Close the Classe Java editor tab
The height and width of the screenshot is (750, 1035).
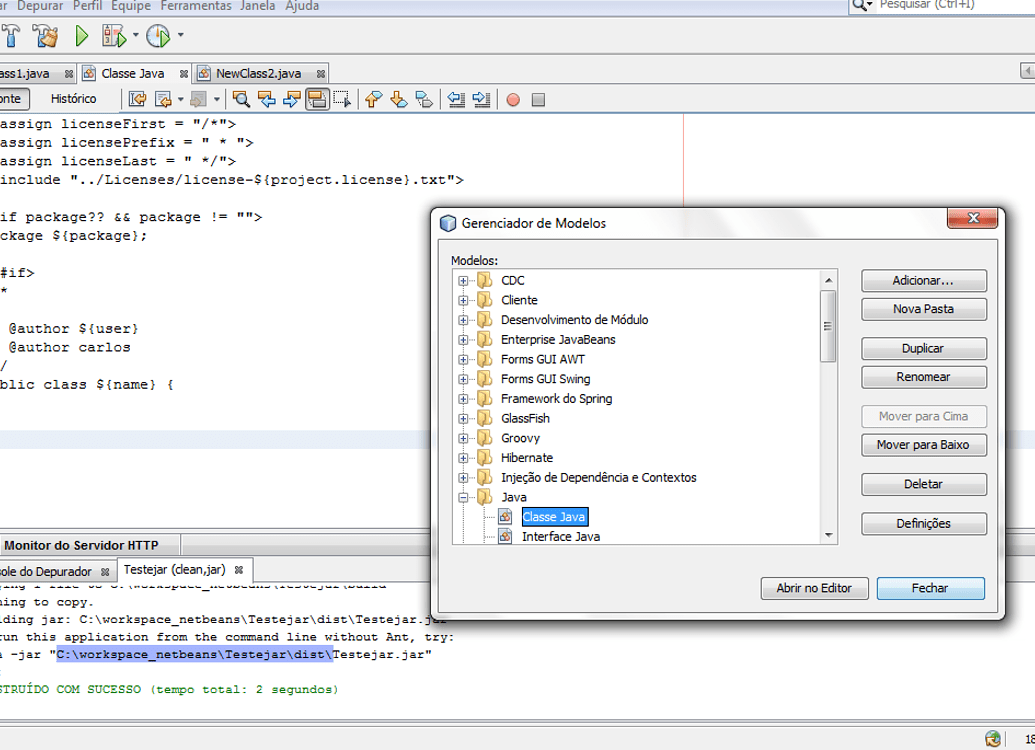184,74
